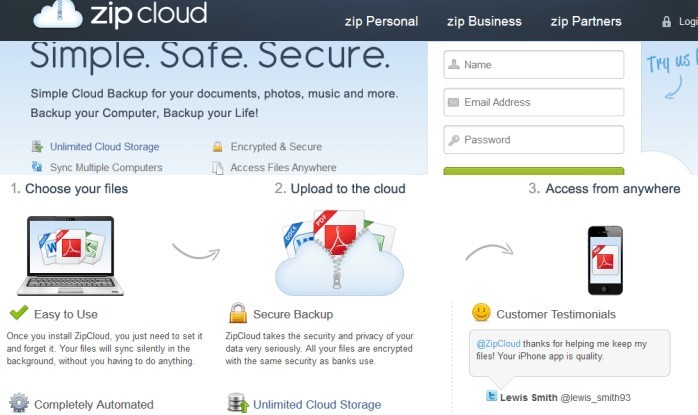Click the database icon beside Unlimited Cloud Storage heading

pos(238,402)
